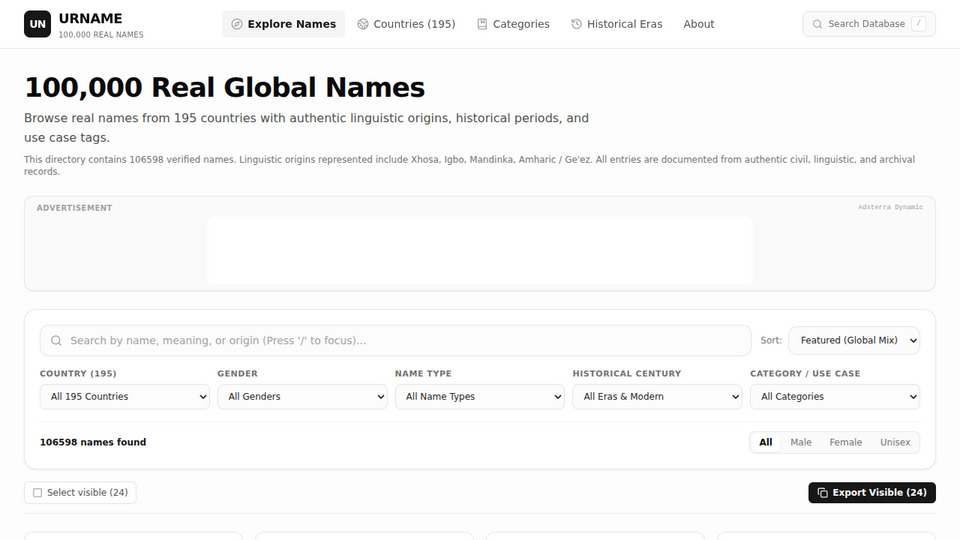Select the Unisex gender filter
The width and height of the screenshot is (960, 540).
coord(895,442)
